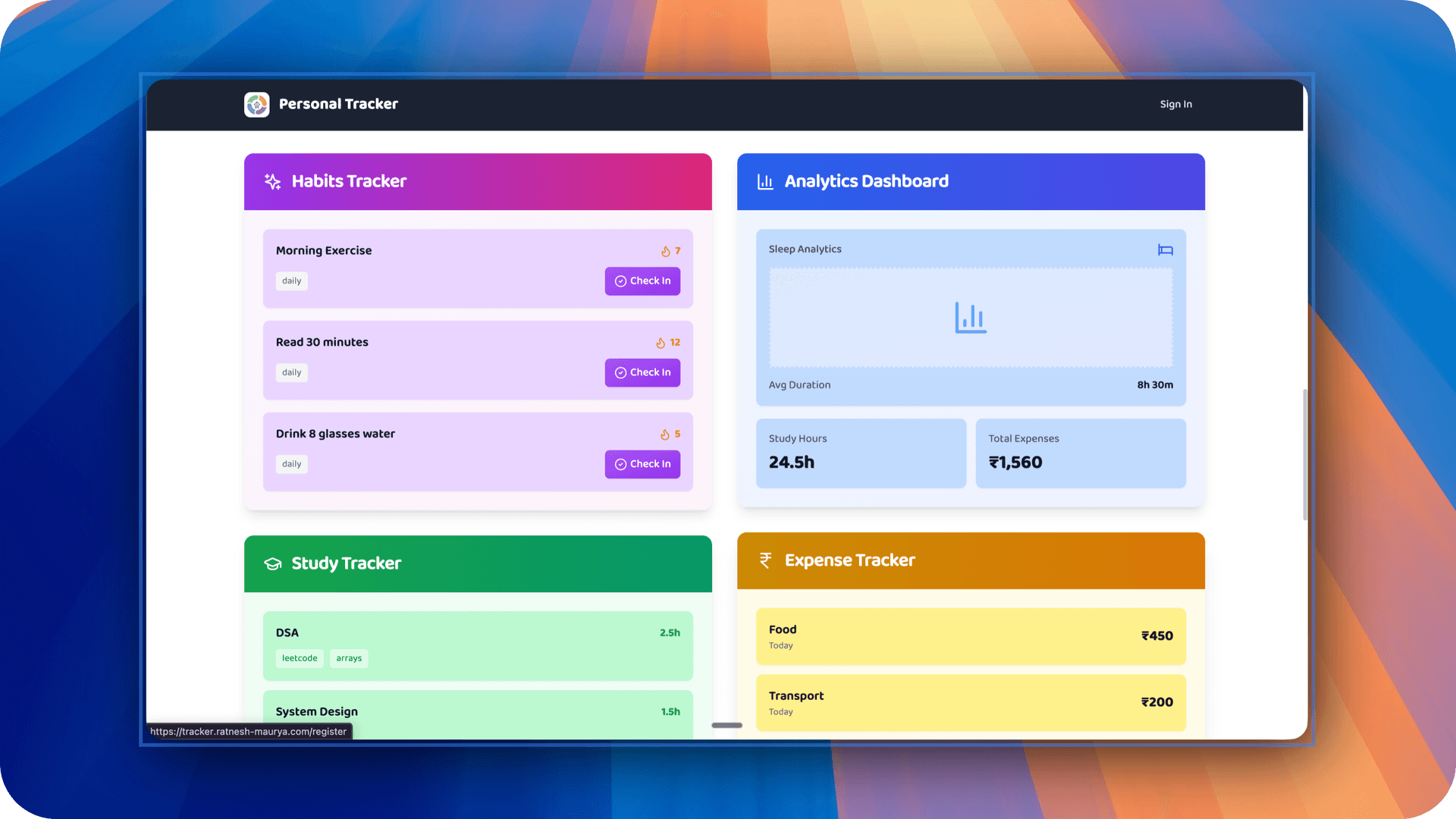Select the sparkle icon on Habits Tracker header
This screenshot has width=1456, height=819.
(x=272, y=181)
